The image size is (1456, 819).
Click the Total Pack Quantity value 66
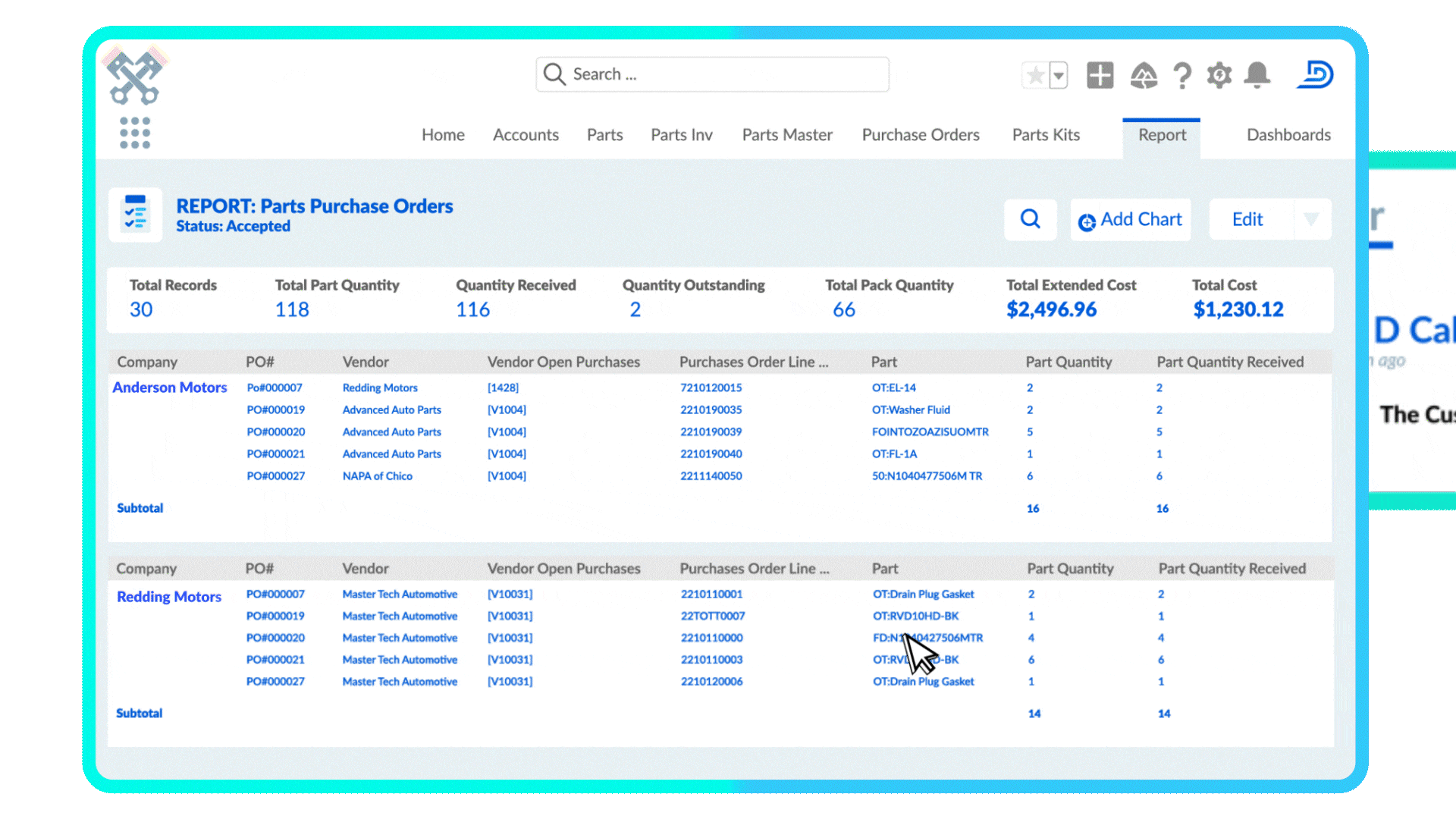pyautogui.click(x=844, y=309)
